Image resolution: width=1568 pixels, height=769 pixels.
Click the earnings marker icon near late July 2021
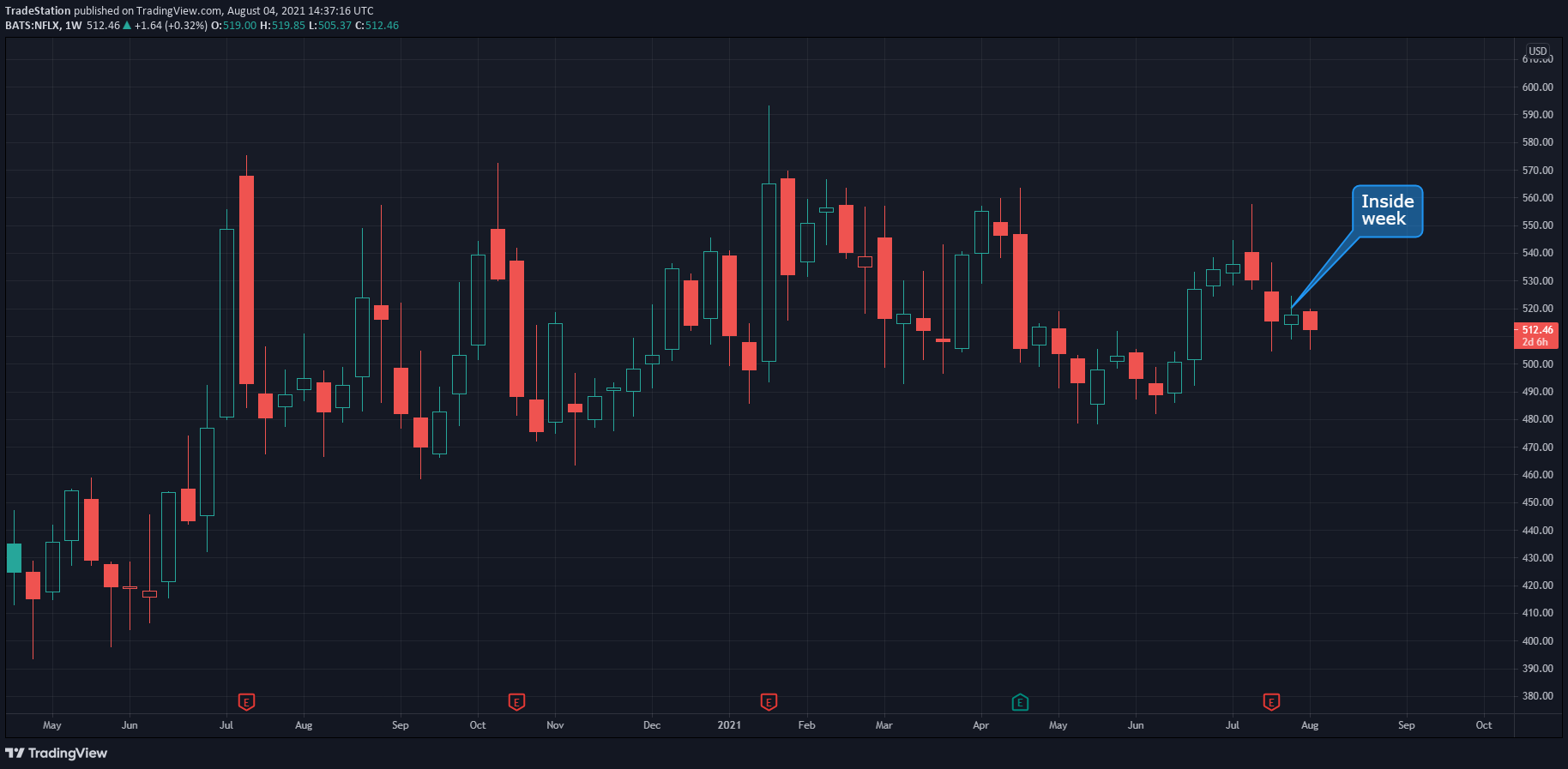(1271, 702)
